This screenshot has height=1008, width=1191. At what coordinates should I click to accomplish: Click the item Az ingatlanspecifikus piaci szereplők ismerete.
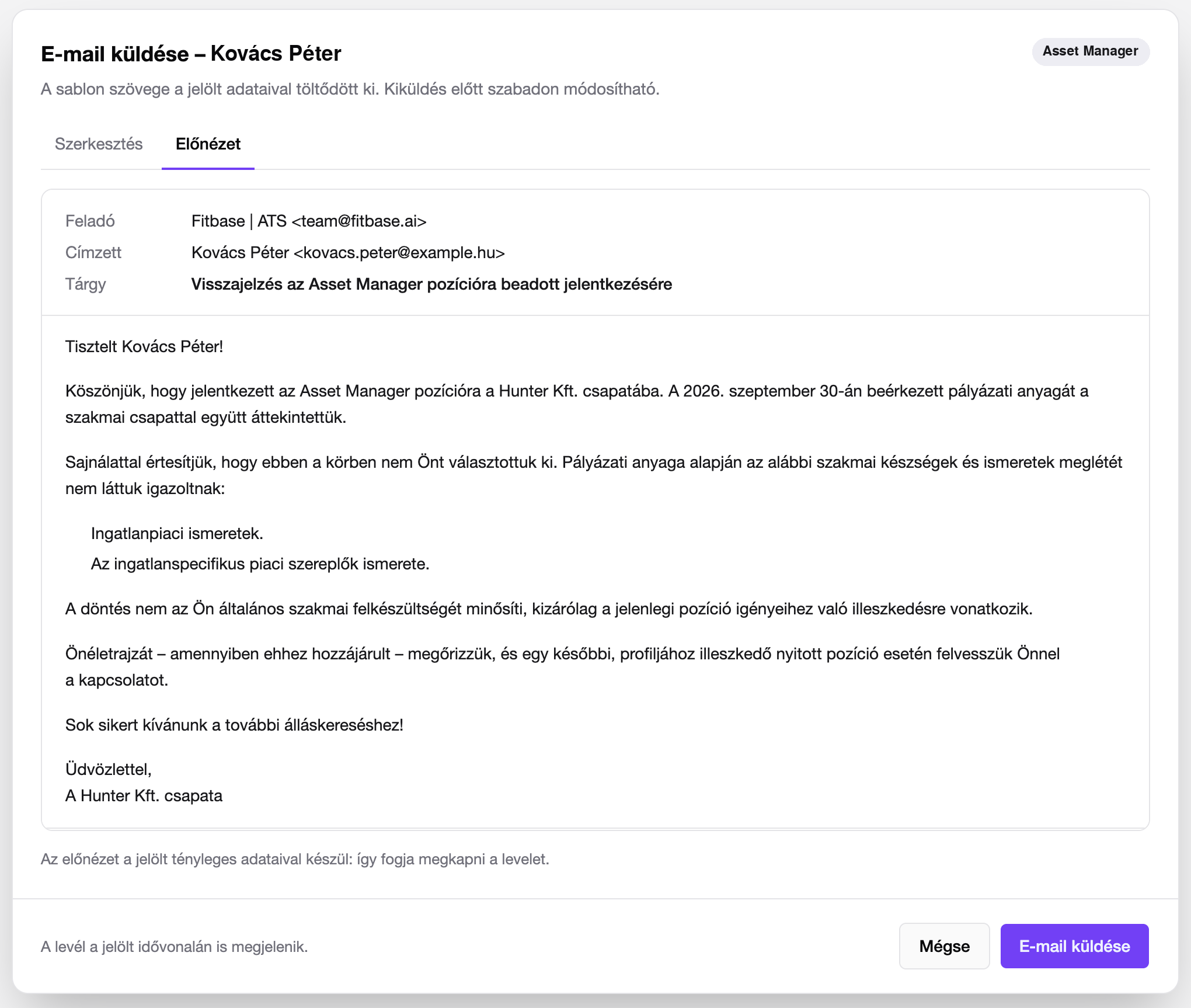click(260, 564)
